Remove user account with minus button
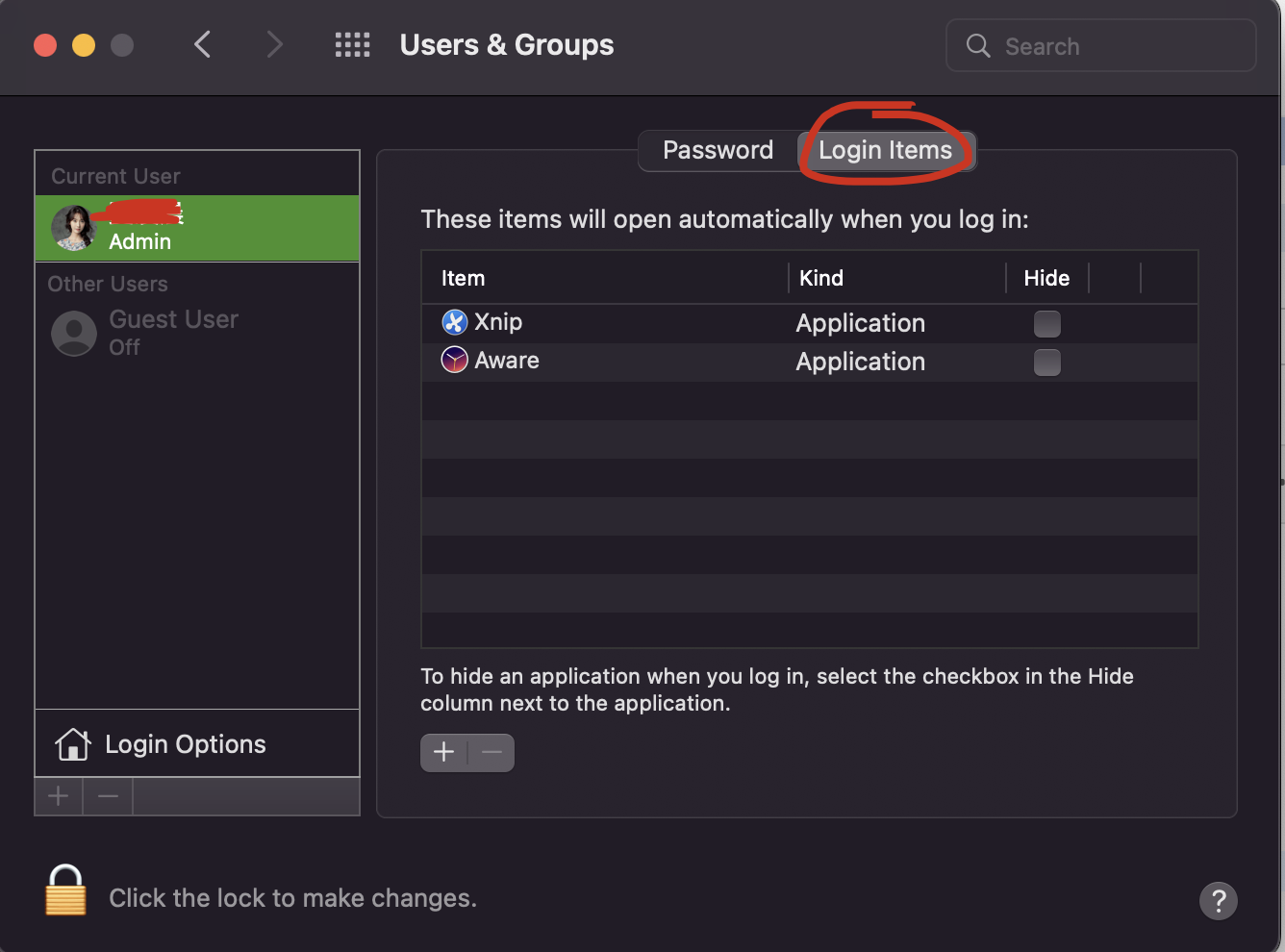This screenshot has width=1285, height=952. click(108, 796)
